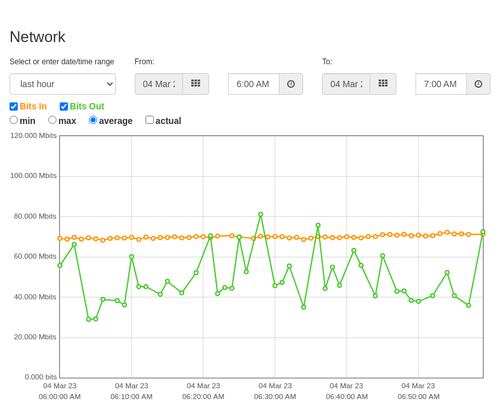Click the '120.000 Mbits' axis label
This screenshot has width=500, height=403.
pos(33,135)
